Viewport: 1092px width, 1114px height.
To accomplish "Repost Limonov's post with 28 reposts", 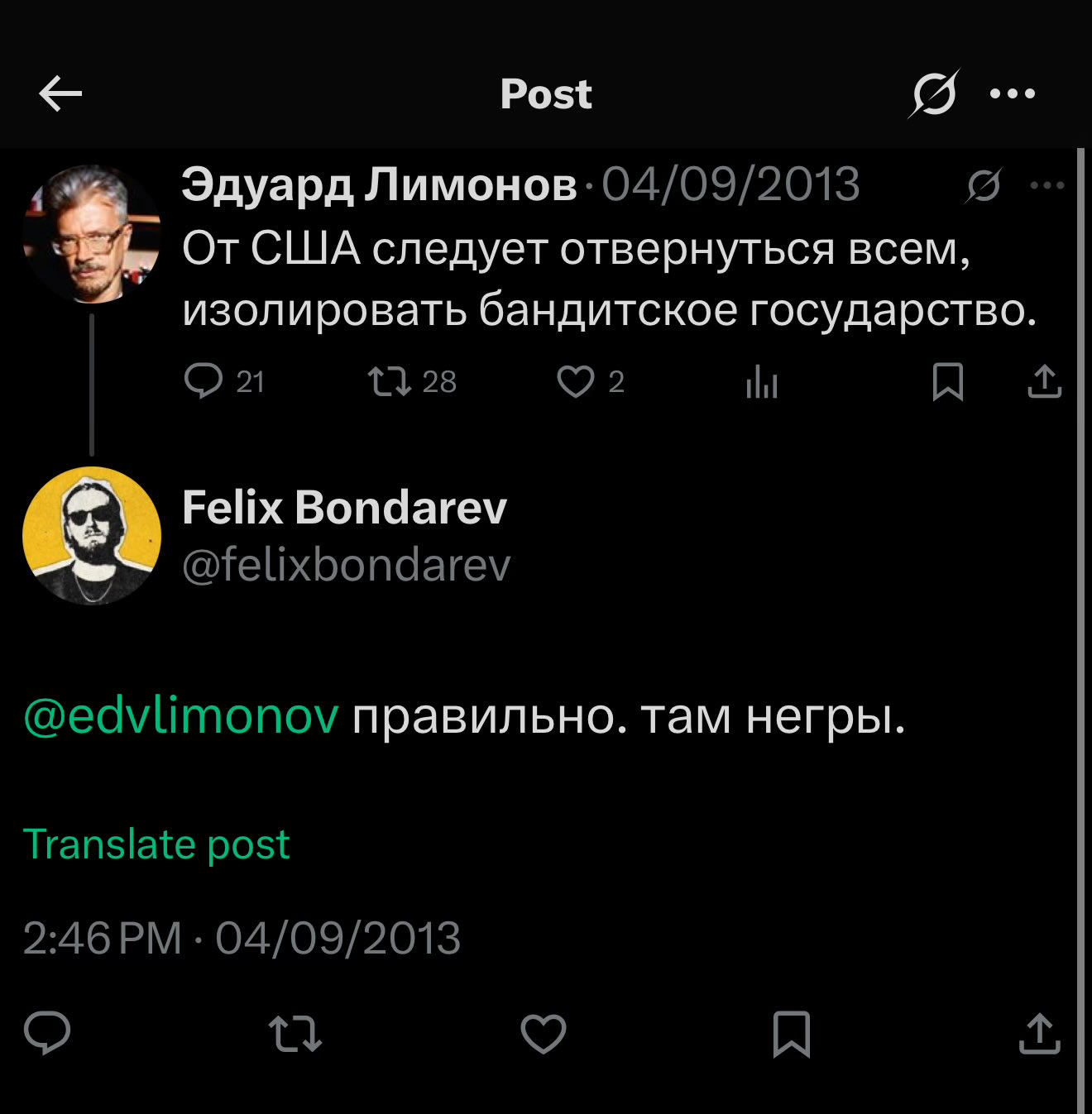I will click(390, 381).
